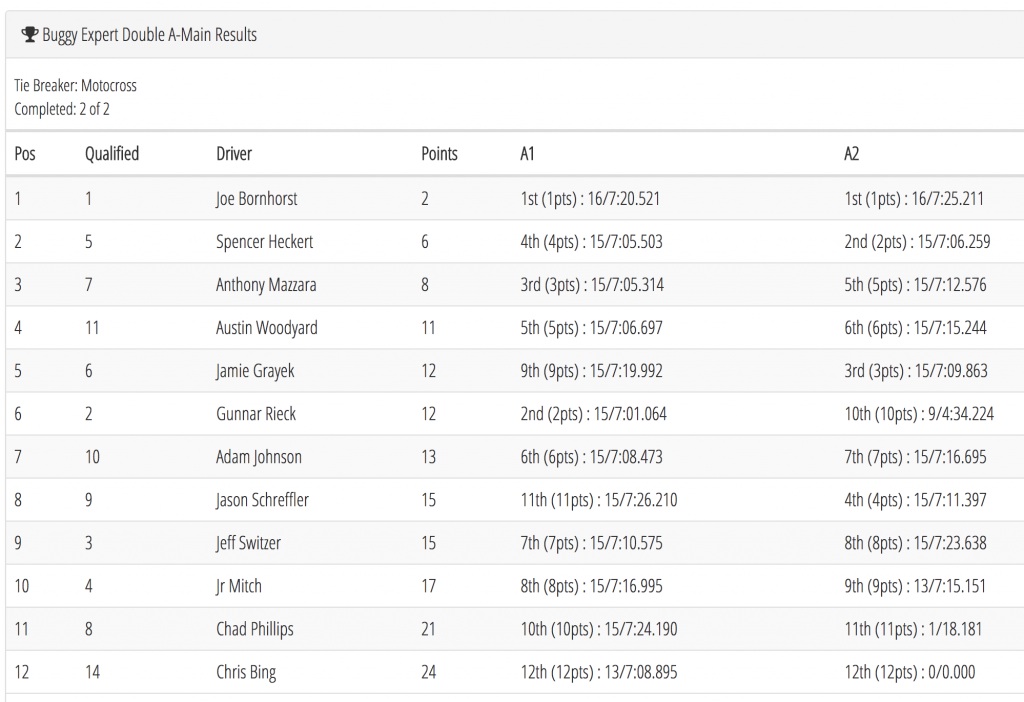Click Jeff Switzer's name
The image size is (1024, 702).
click(249, 543)
